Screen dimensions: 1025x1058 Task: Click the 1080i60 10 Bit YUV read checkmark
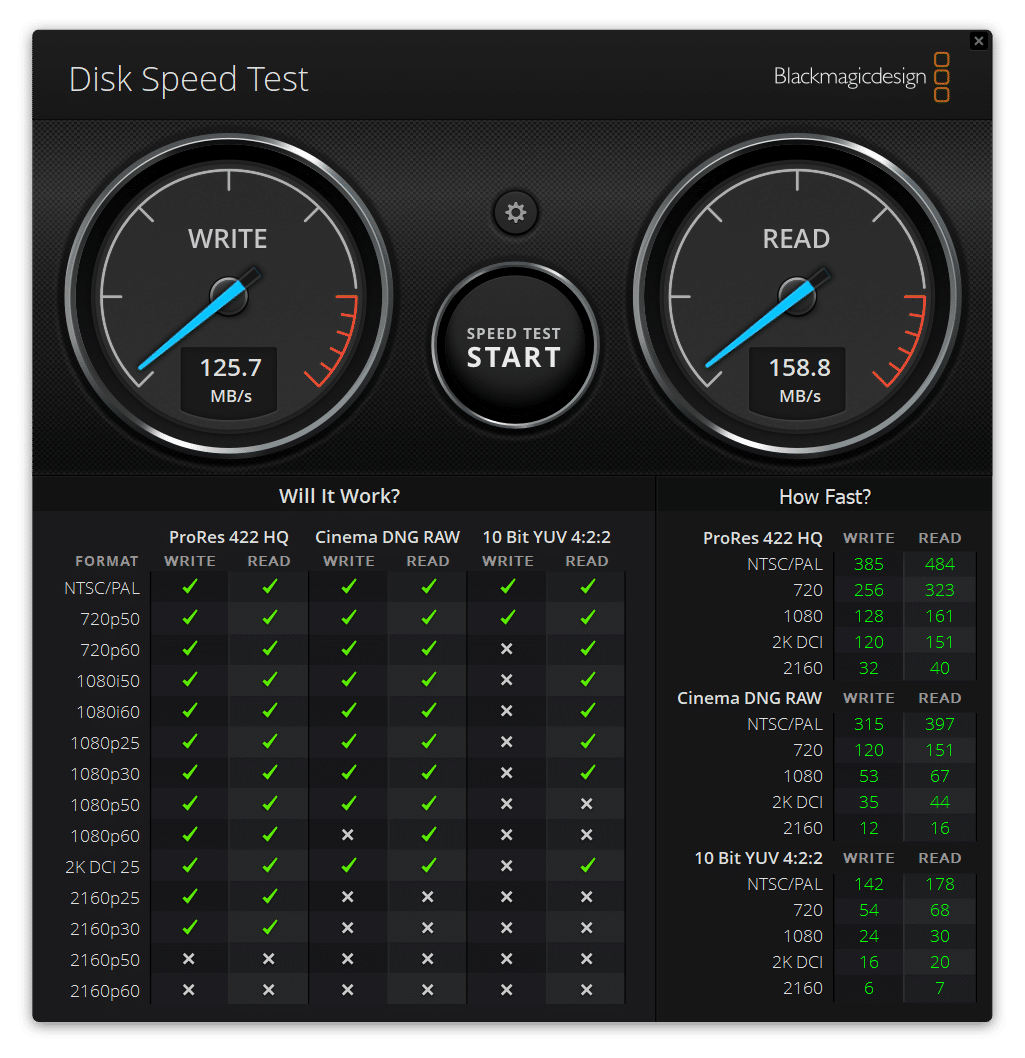click(588, 711)
